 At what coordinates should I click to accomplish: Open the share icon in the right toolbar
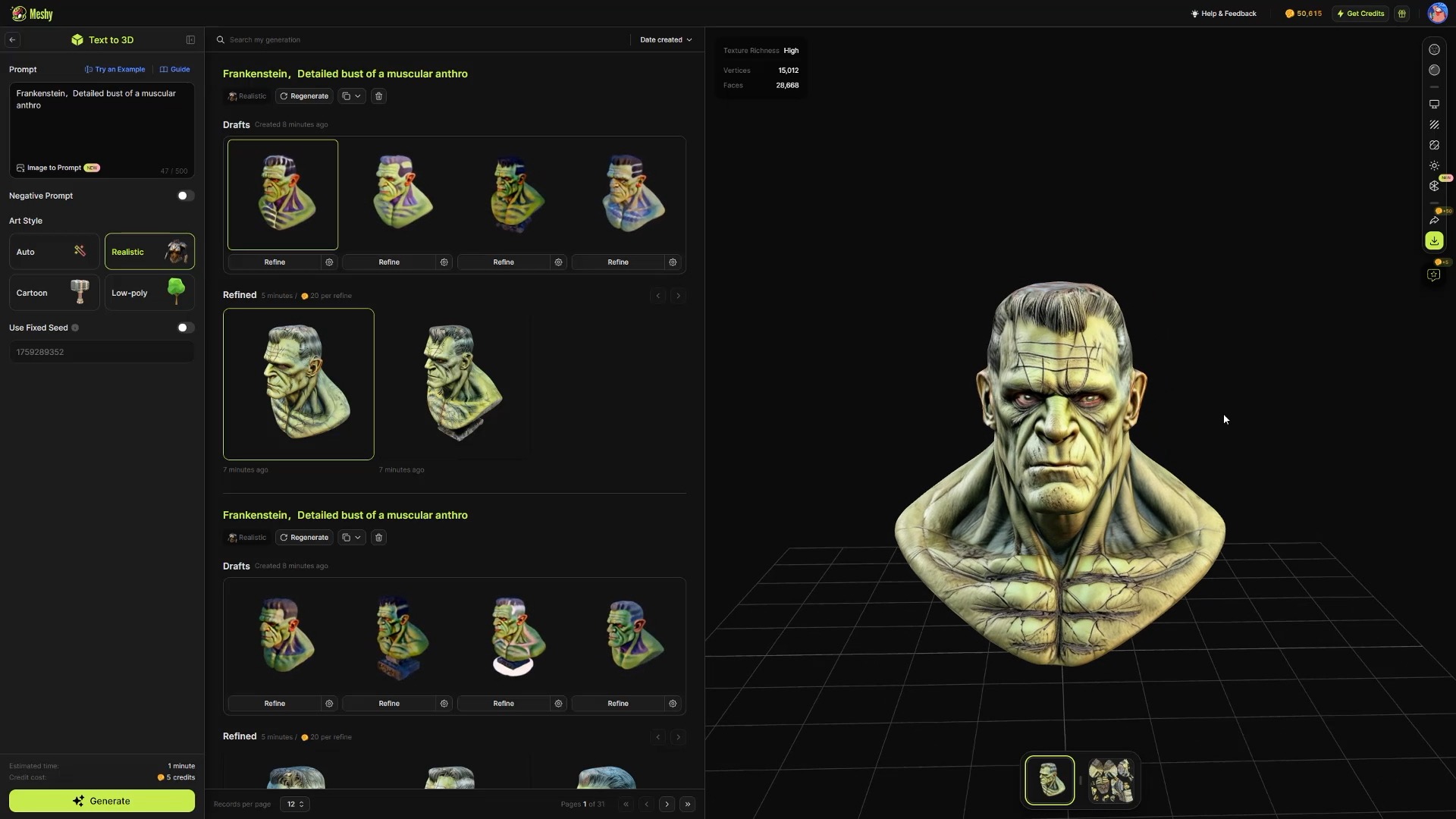click(1435, 221)
